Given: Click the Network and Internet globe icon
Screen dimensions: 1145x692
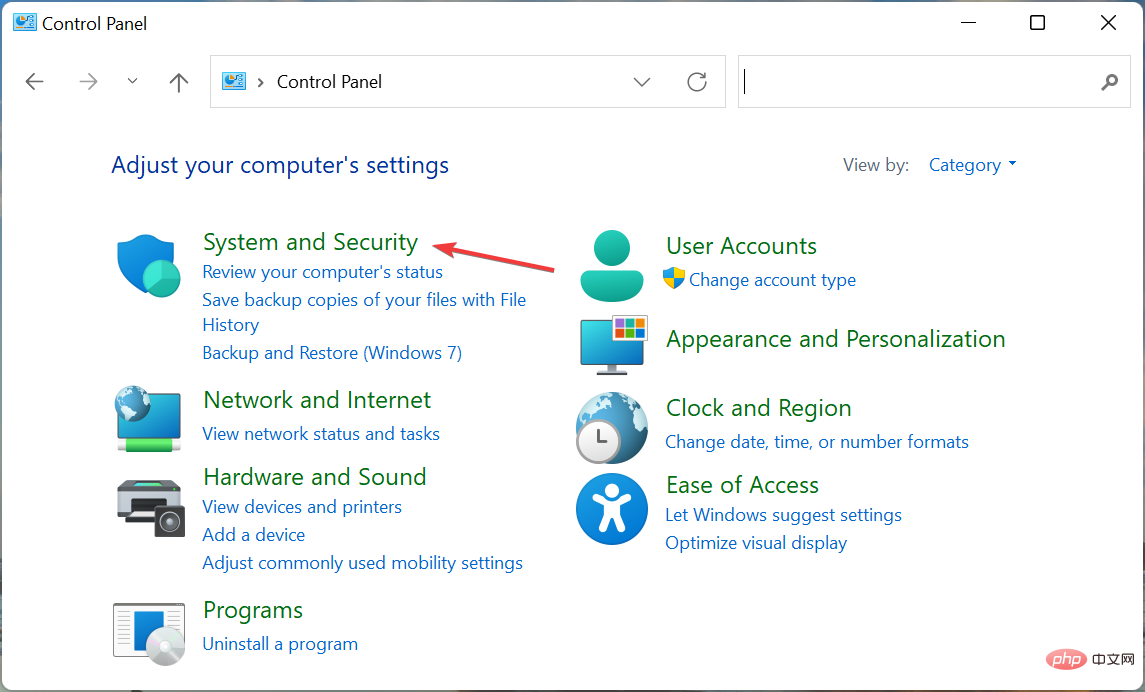Looking at the screenshot, I should pyautogui.click(x=148, y=419).
